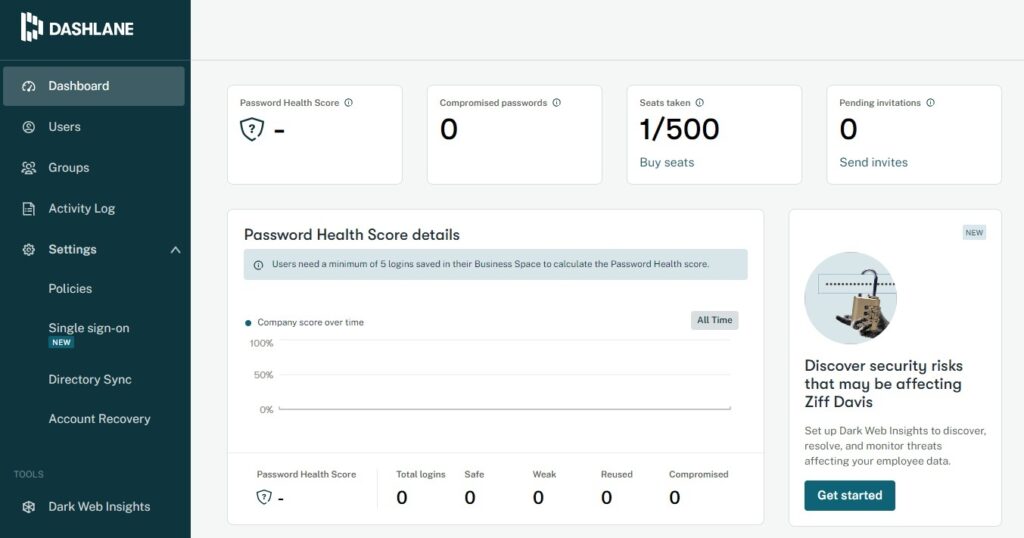Click the 1/500 seats taken value
The image size is (1024, 538).
click(679, 129)
